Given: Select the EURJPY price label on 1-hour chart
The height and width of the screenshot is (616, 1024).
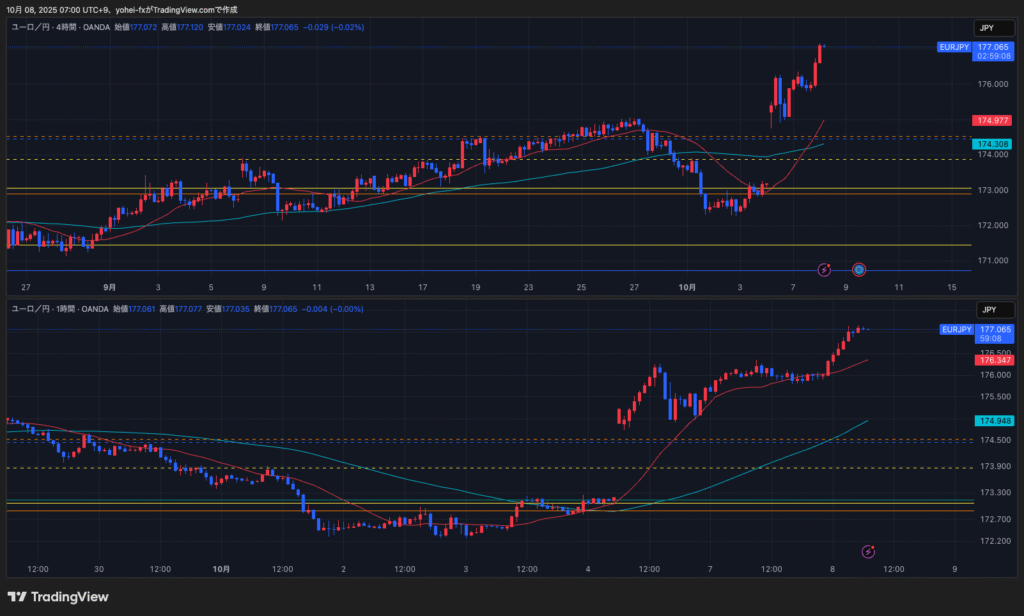Looking at the screenshot, I should click(x=955, y=329).
